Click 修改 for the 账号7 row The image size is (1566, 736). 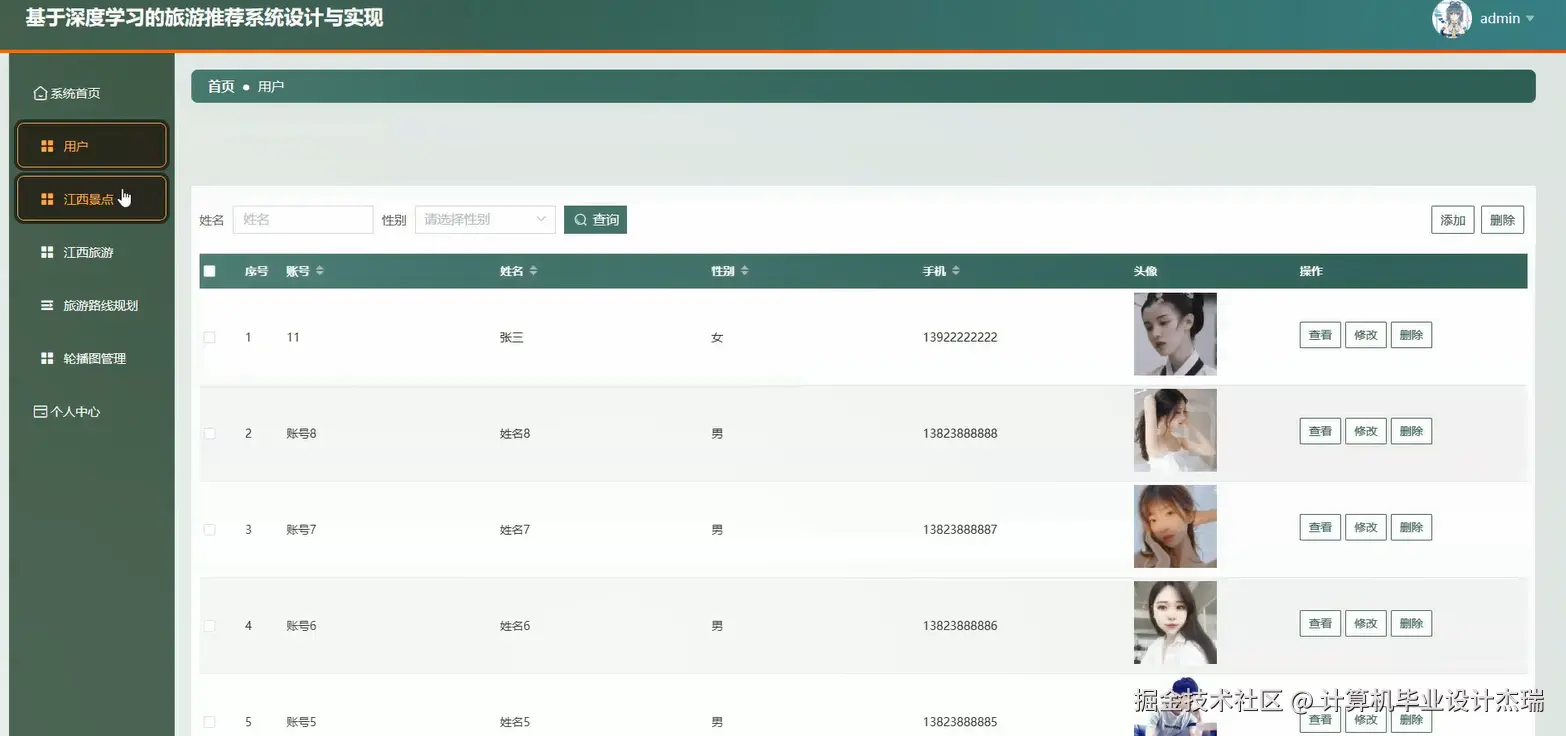pyautogui.click(x=1366, y=527)
